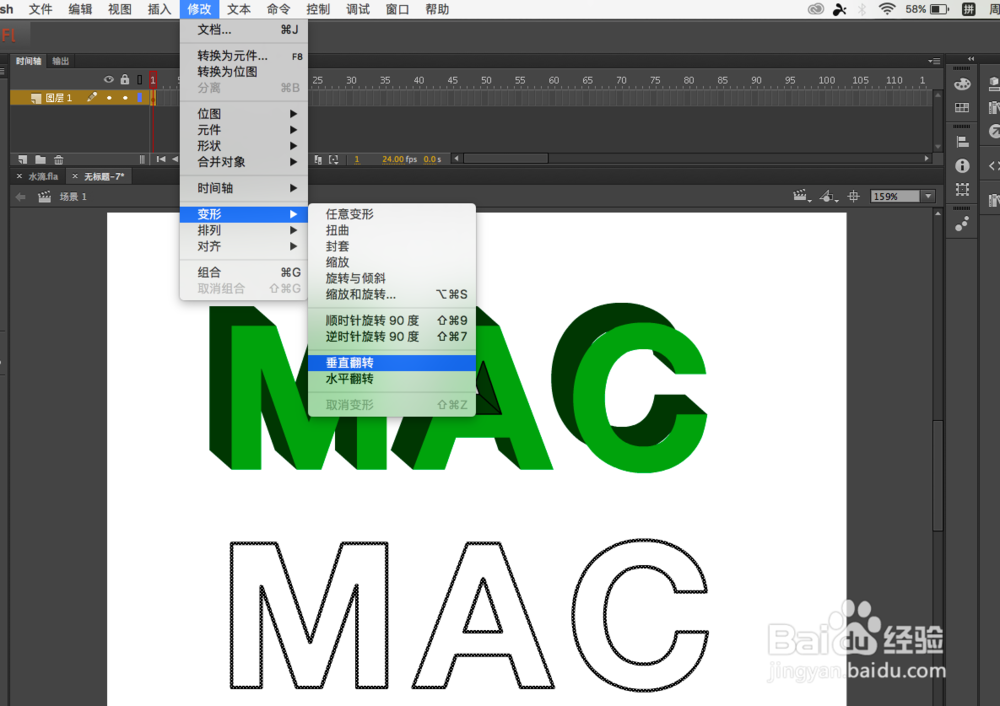Open the Transform panel icon

962,189
